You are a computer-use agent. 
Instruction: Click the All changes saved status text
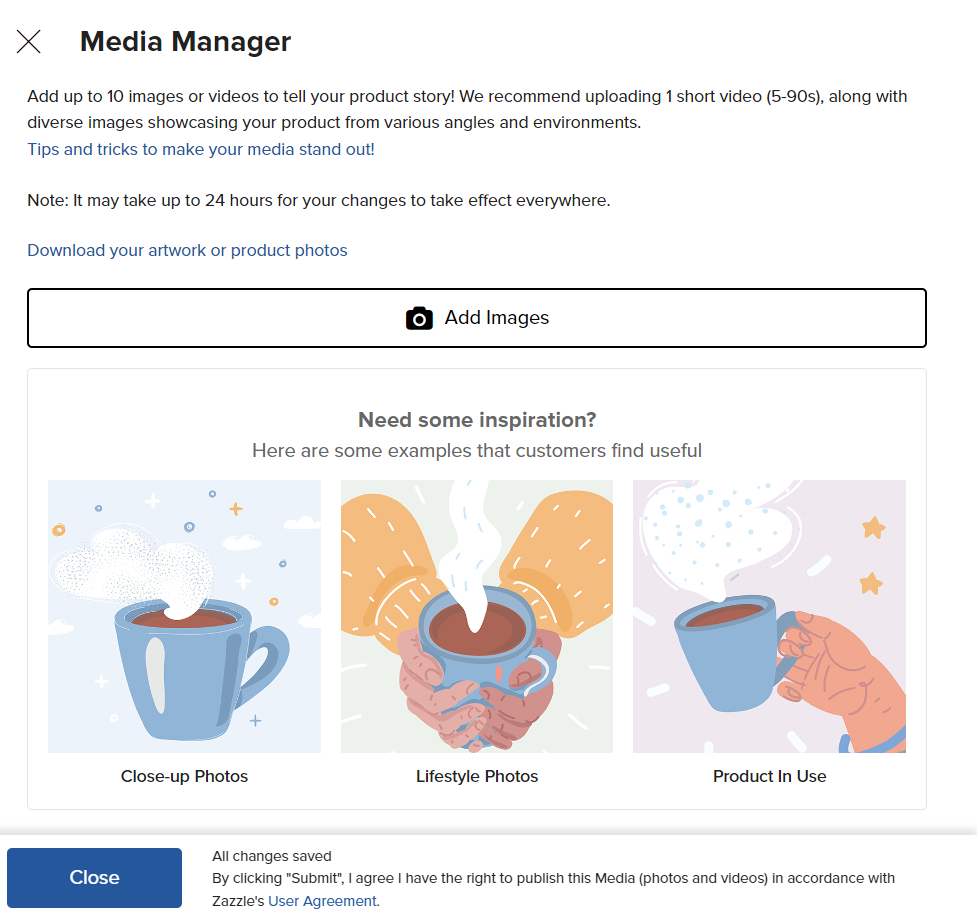click(x=272, y=856)
